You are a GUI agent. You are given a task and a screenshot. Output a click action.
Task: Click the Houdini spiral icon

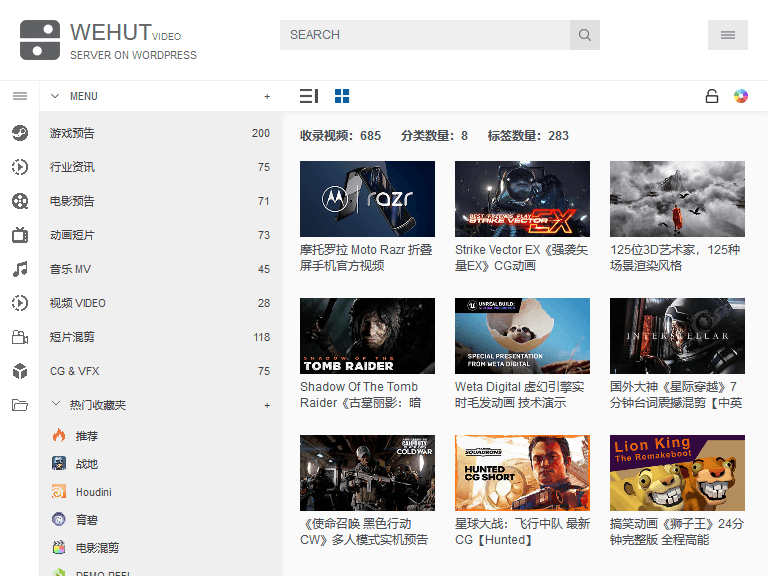pyautogui.click(x=59, y=491)
